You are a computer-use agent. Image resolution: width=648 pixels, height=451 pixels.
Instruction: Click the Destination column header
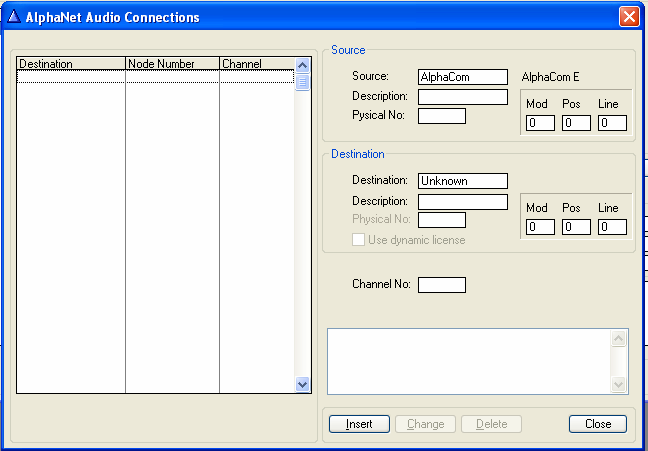click(71, 64)
